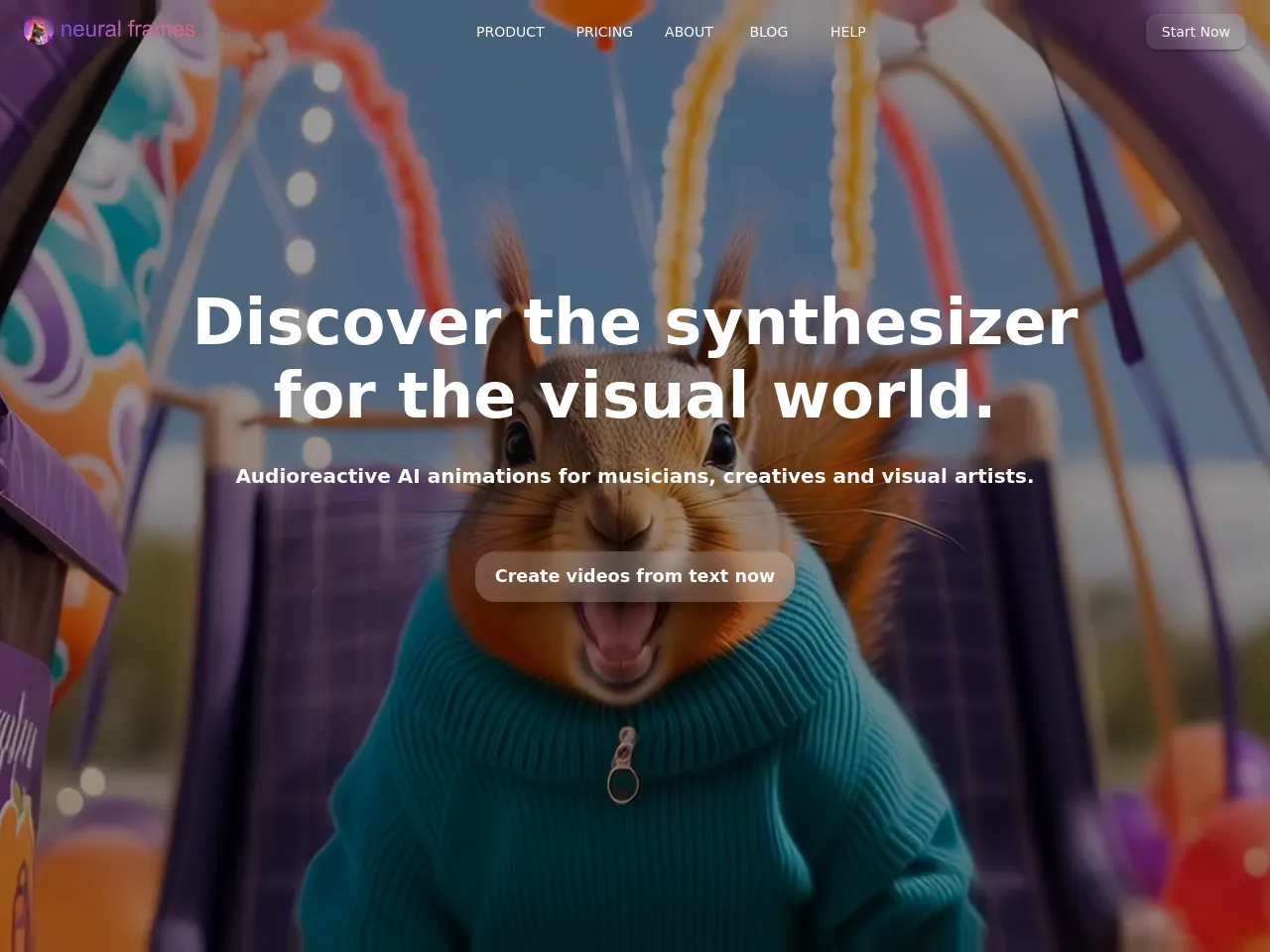Open the ABOUT navigation link
This screenshot has height=952, width=1270.
tap(689, 32)
